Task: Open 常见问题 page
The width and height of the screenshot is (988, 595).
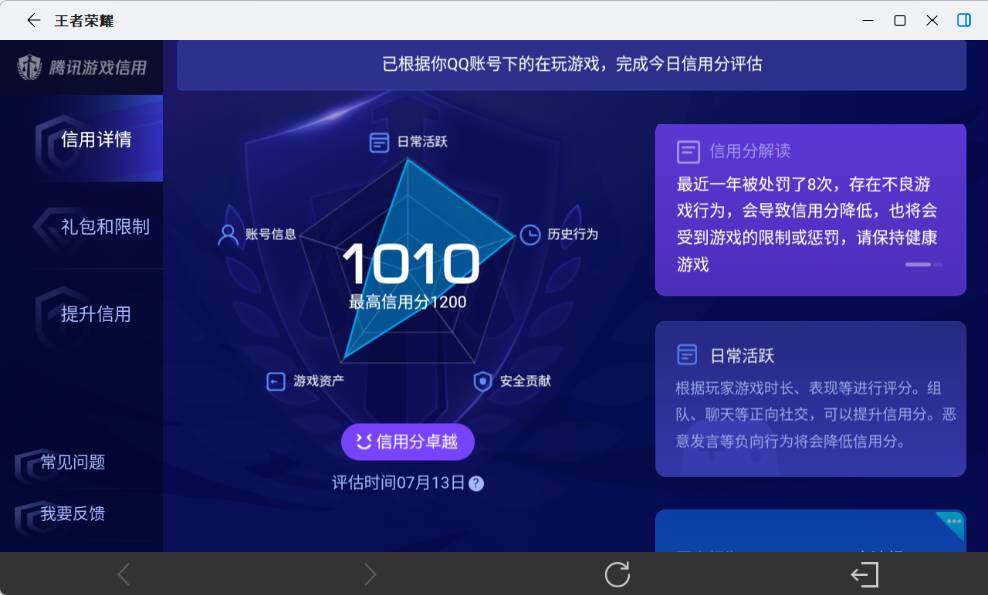Action: point(72,462)
